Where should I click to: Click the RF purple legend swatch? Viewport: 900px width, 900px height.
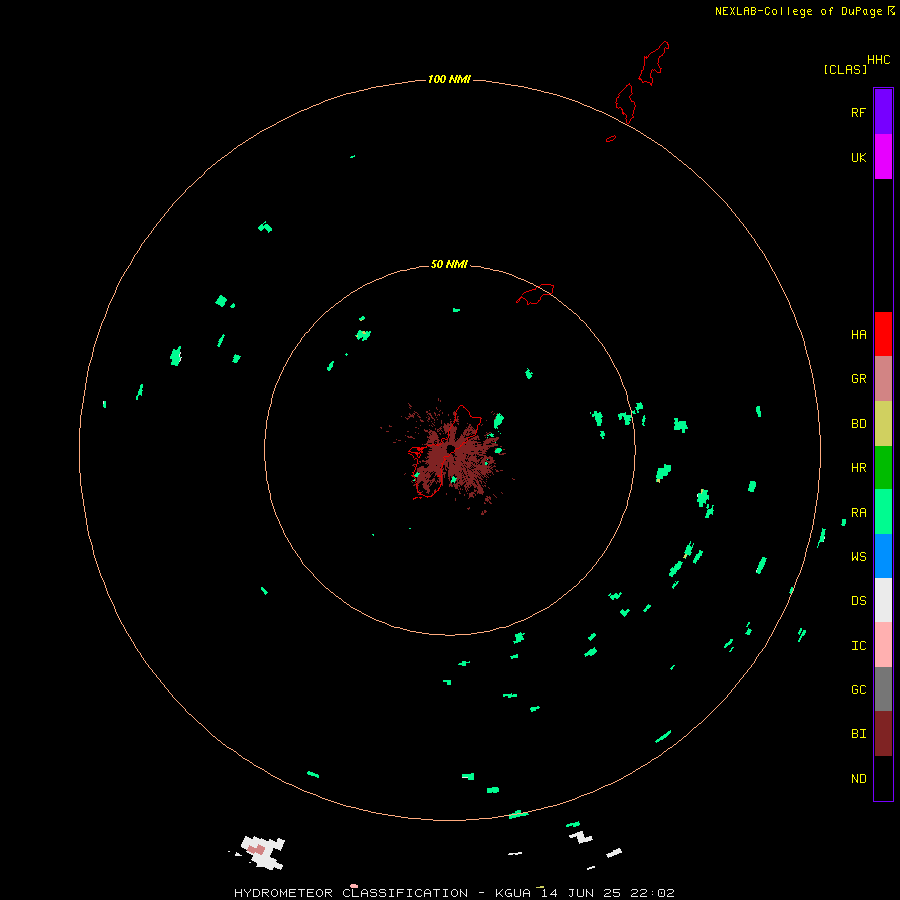[883, 112]
